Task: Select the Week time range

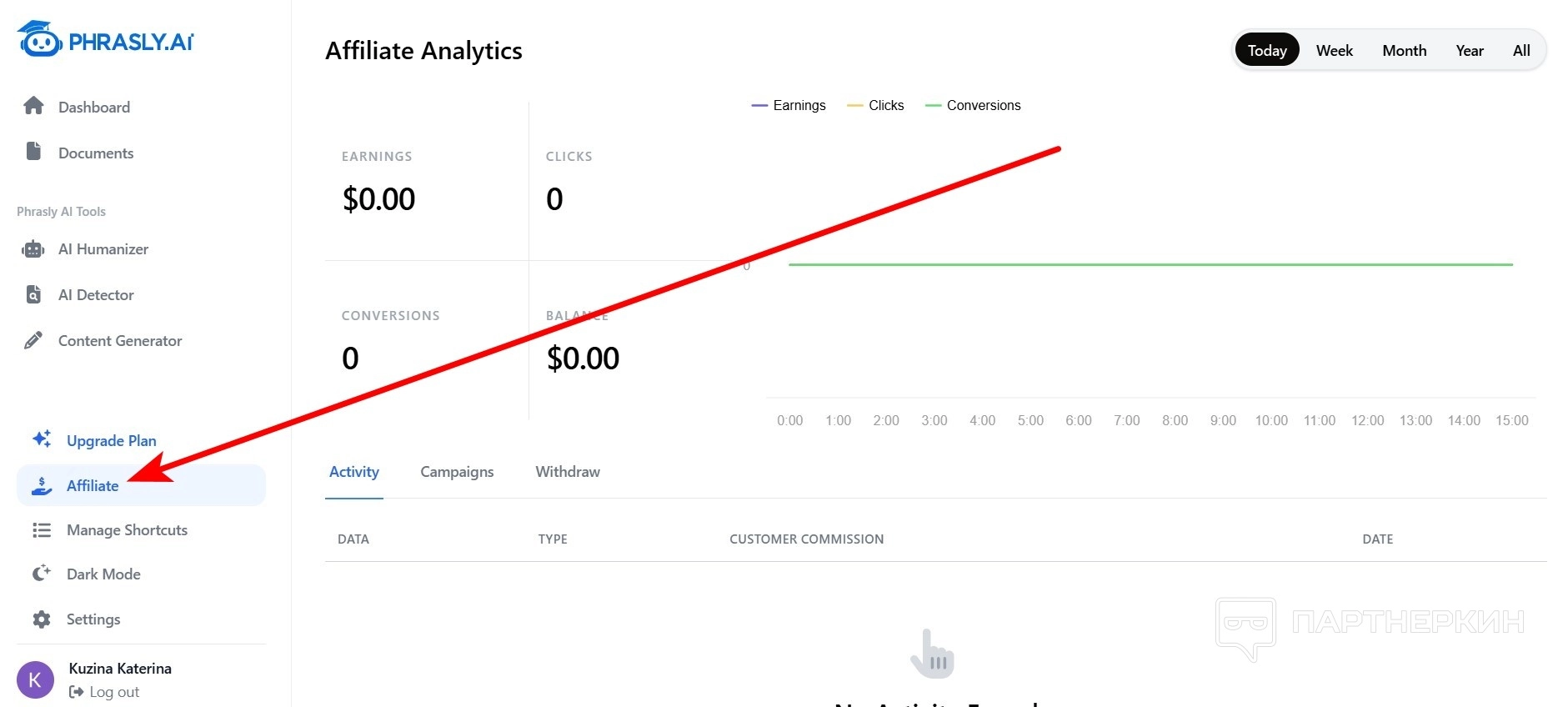Action: [x=1334, y=51]
